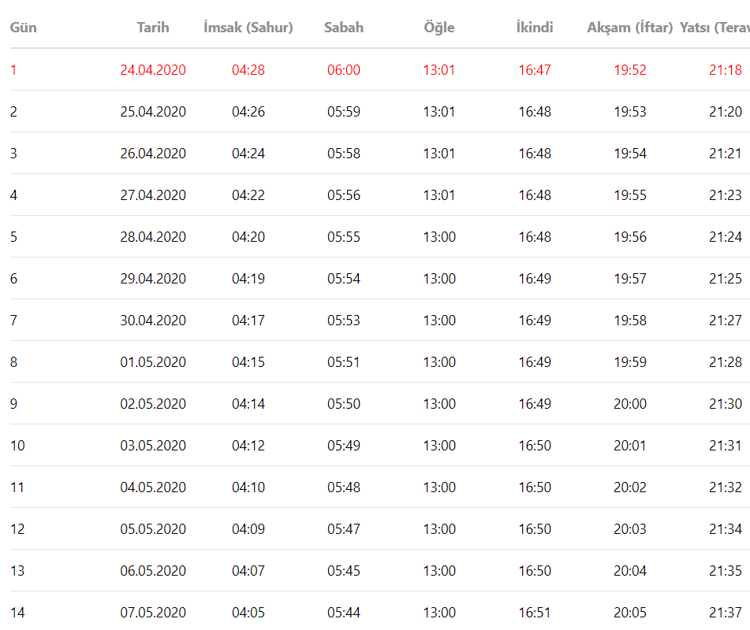Select the İmsak (Sahur) column header

click(x=248, y=28)
